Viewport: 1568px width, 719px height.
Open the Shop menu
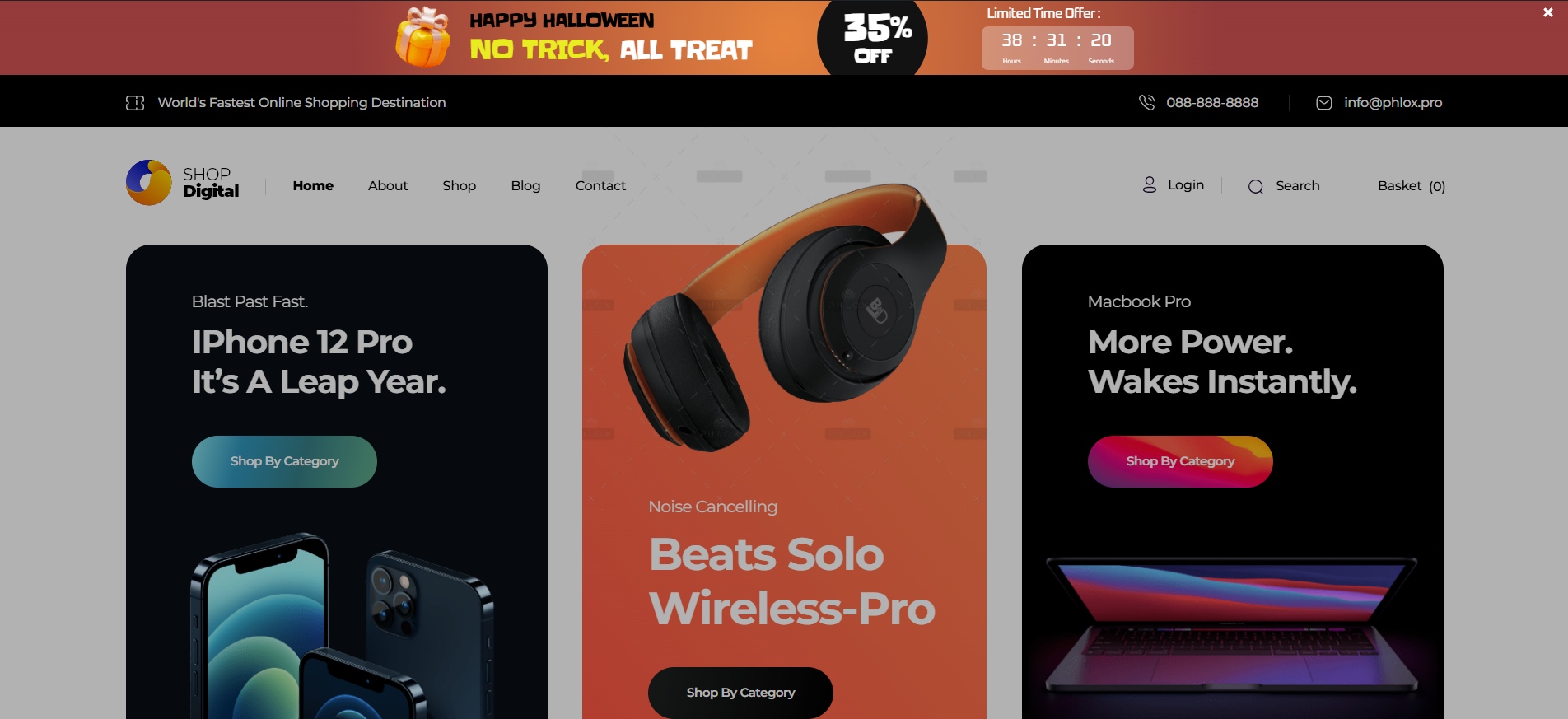tap(459, 185)
